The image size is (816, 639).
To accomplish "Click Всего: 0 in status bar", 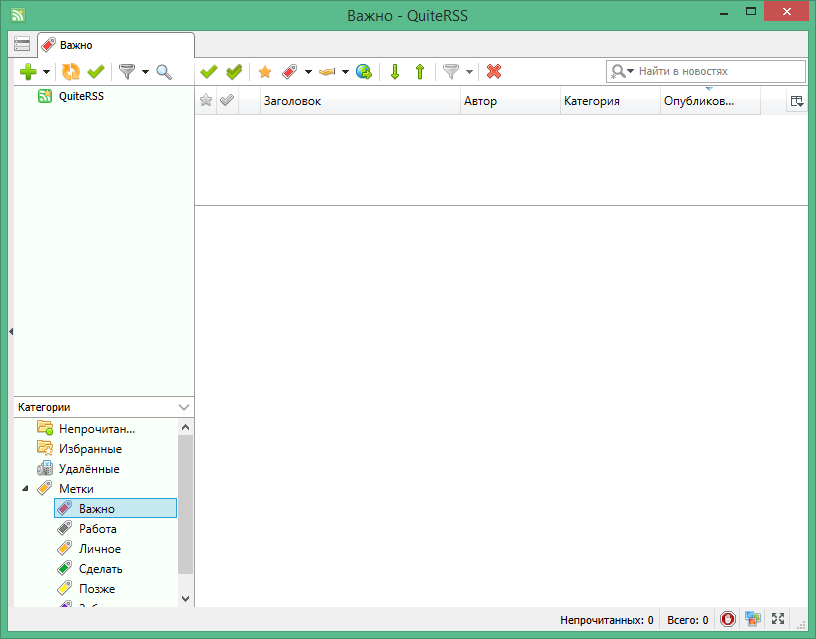I will pos(687,620).
